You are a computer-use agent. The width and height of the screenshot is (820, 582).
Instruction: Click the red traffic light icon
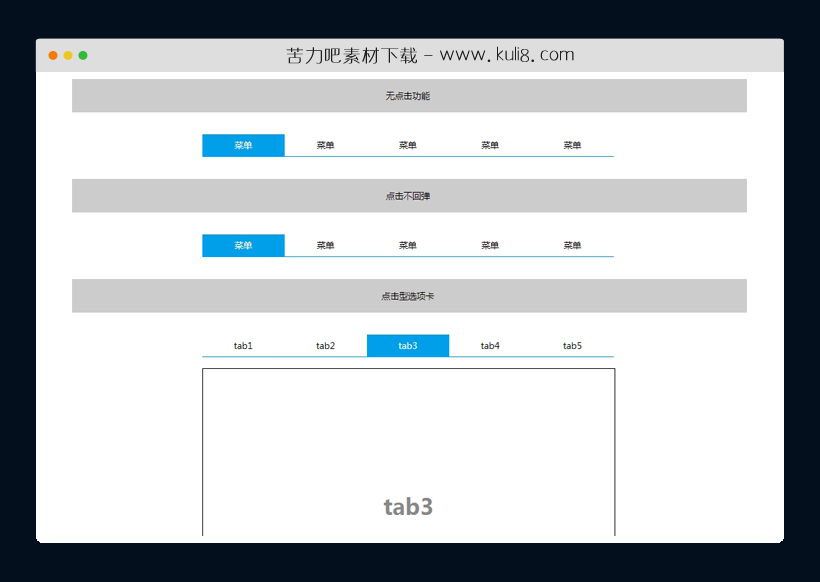pyautogui.click(x=51, y=56)
